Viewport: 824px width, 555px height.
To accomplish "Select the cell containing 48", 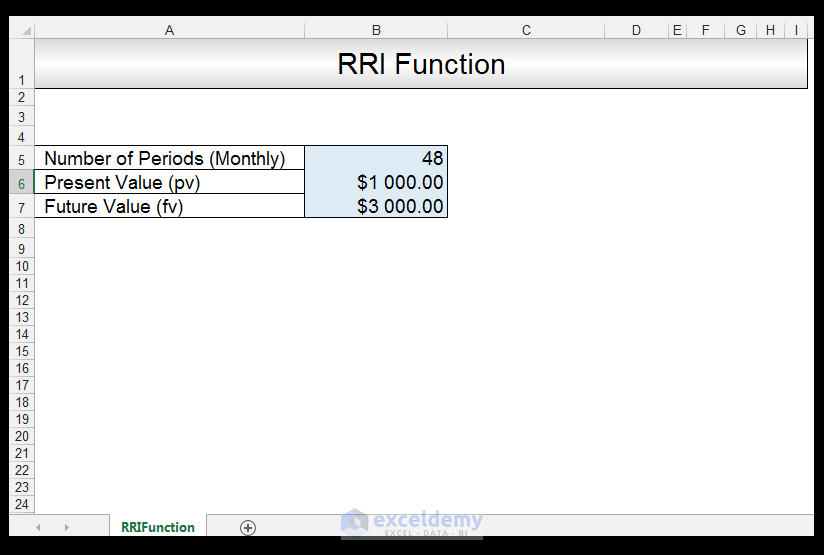I will pyautogui.click(x=376, y=158).
